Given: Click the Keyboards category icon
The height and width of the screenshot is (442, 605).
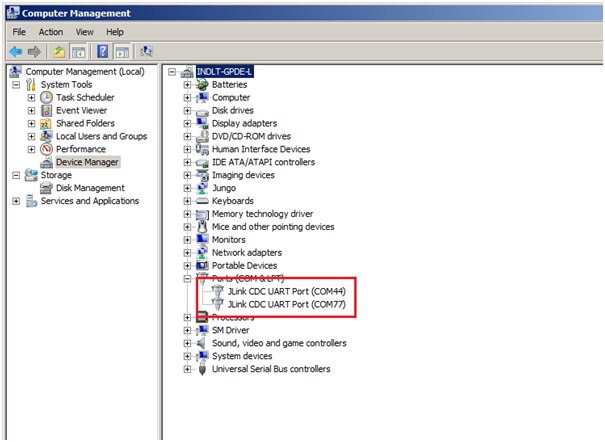Looking at the screenshot, I should [x=202, y=201].
